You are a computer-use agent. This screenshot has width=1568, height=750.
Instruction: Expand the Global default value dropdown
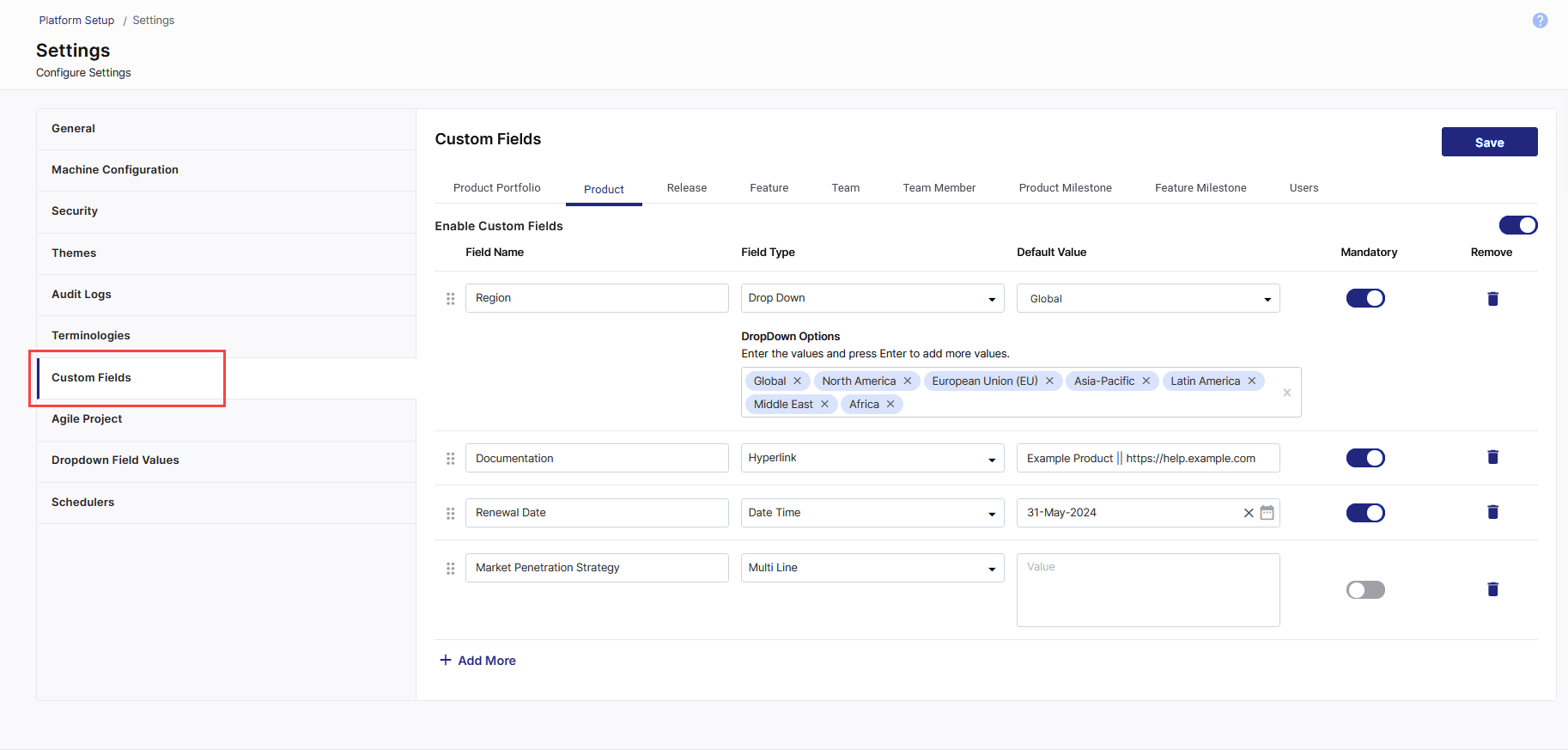pyautogui.click(x=1147, y=298)
